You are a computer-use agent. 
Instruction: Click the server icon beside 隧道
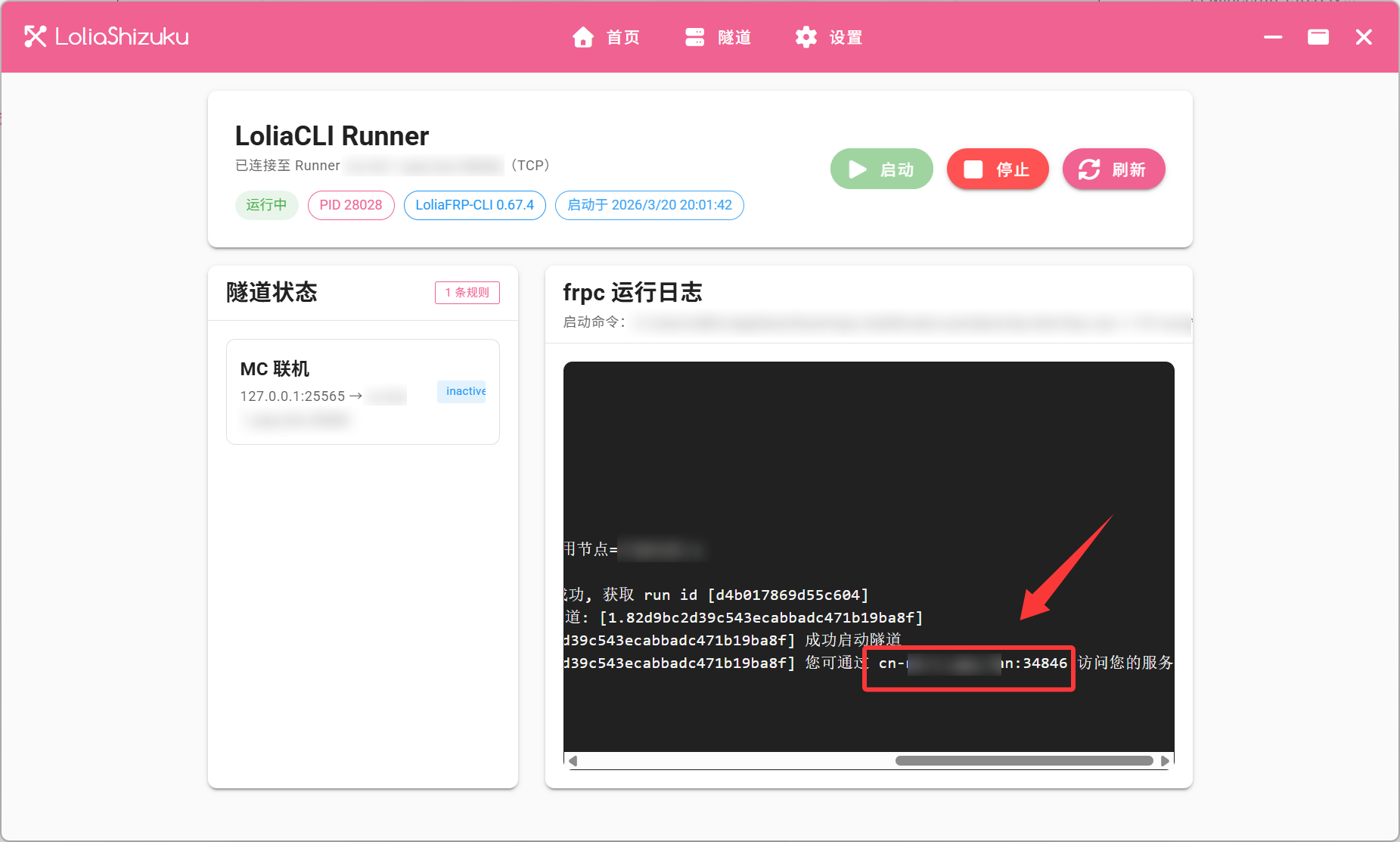click(x=694, y=37)
